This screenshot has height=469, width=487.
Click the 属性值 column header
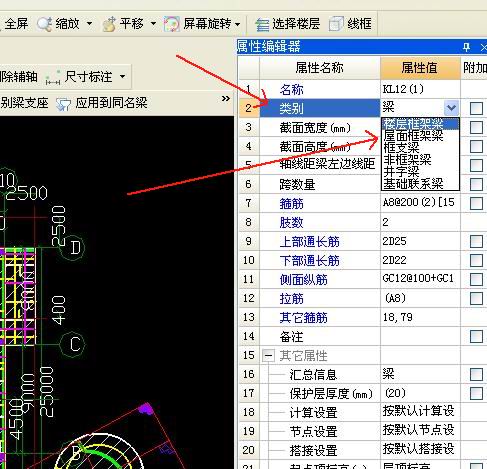click(420, 68)
